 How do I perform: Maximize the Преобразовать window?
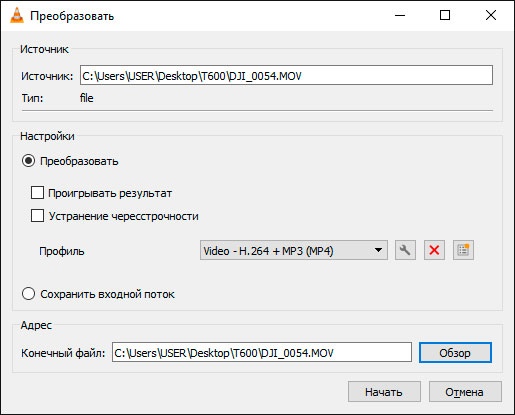click(x=445, y=15)
